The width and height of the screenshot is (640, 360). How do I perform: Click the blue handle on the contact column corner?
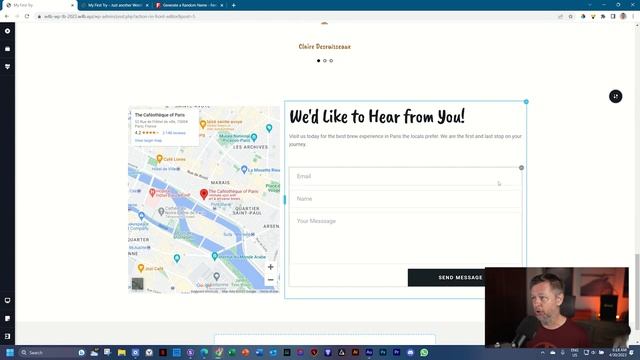526,102
